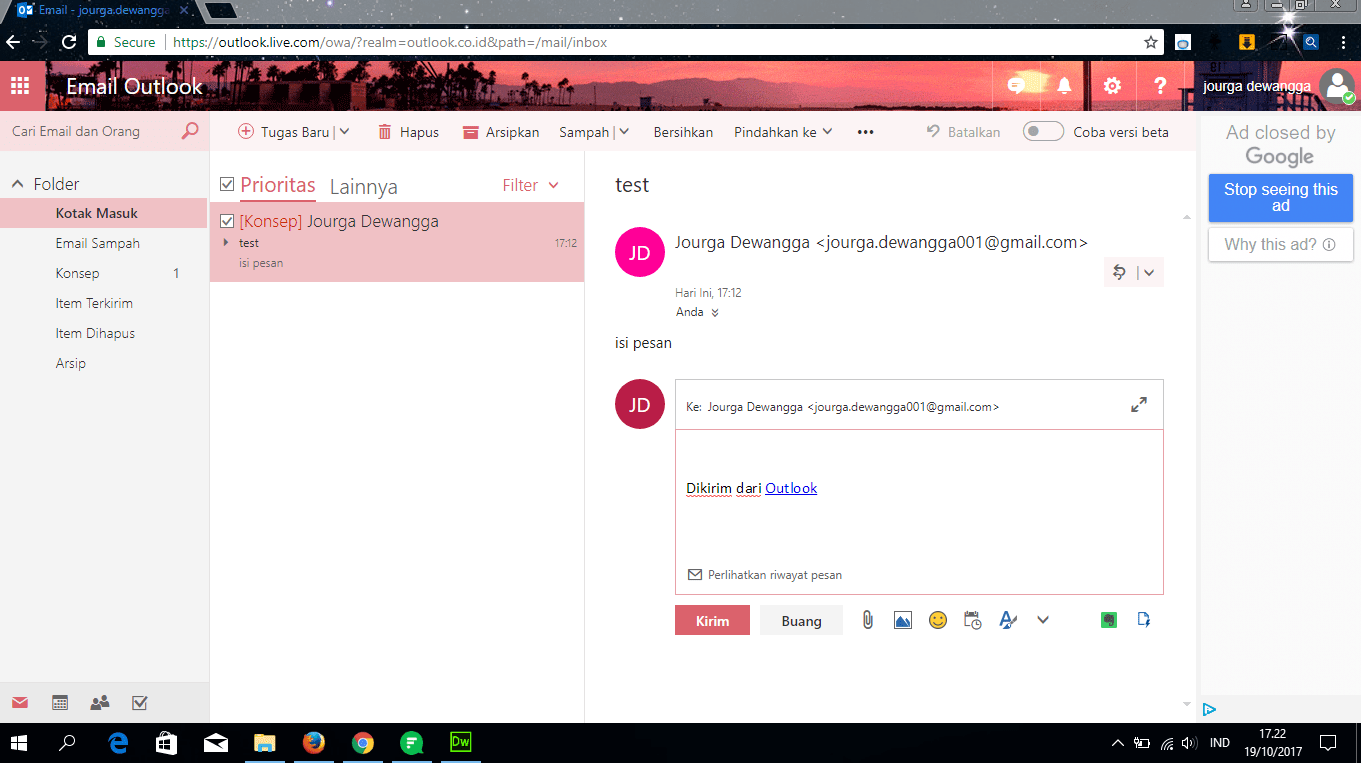Click the Evernote add-in icon
Screen dimensions: 1361x763
pyautogui.click(x=1109, y=620)
